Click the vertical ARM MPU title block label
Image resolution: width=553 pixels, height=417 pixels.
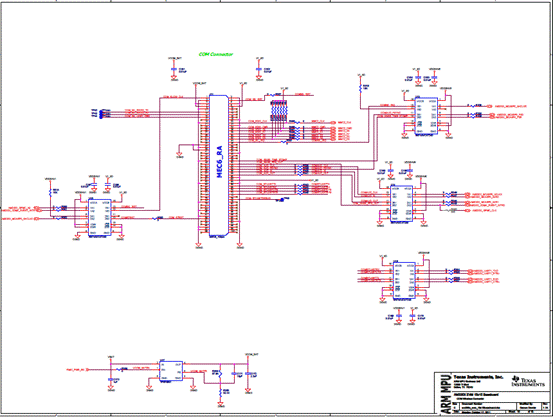click(445, 393)
